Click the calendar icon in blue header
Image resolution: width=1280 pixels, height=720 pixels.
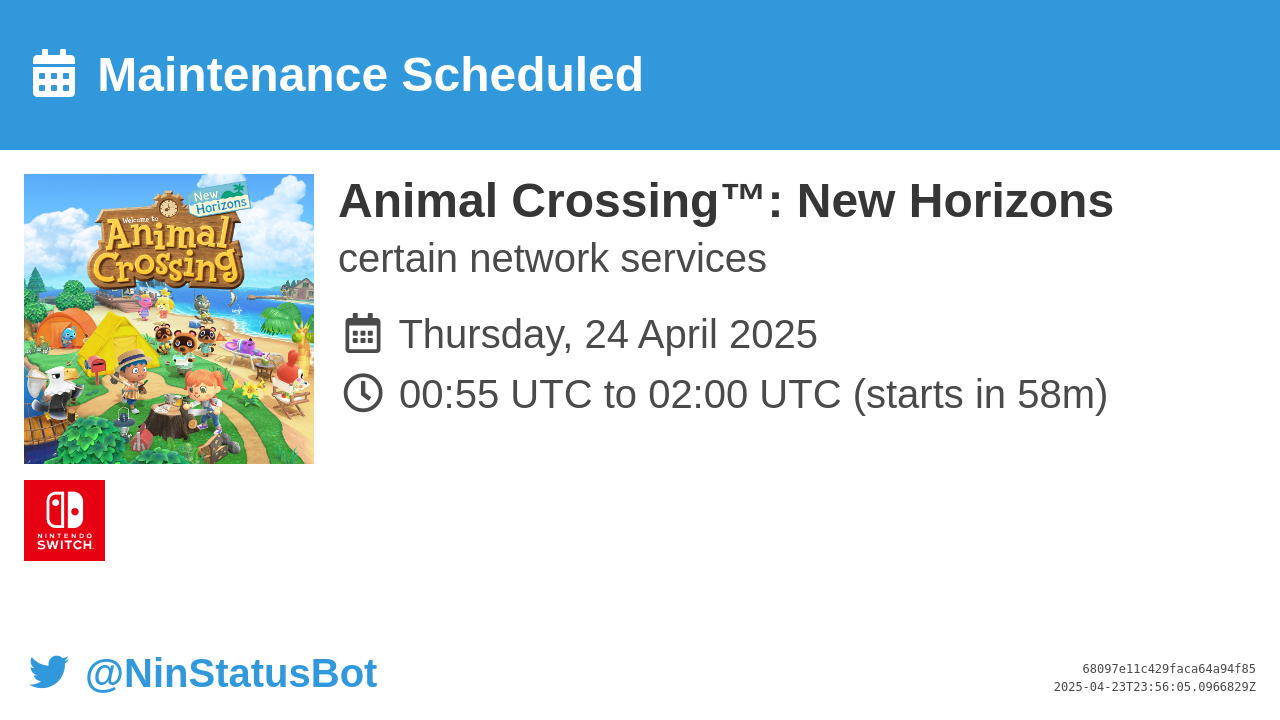click(x=54, y=73)
